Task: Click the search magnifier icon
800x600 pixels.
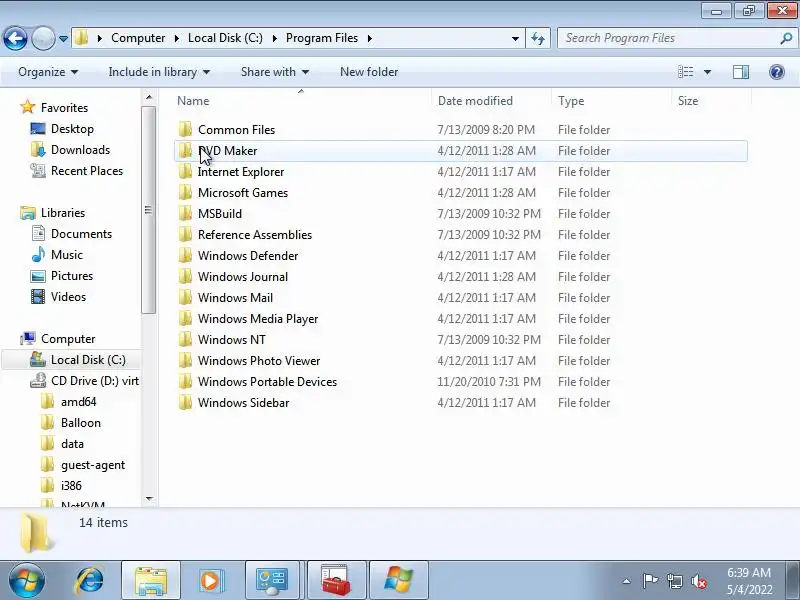Action: click(786, 38)
